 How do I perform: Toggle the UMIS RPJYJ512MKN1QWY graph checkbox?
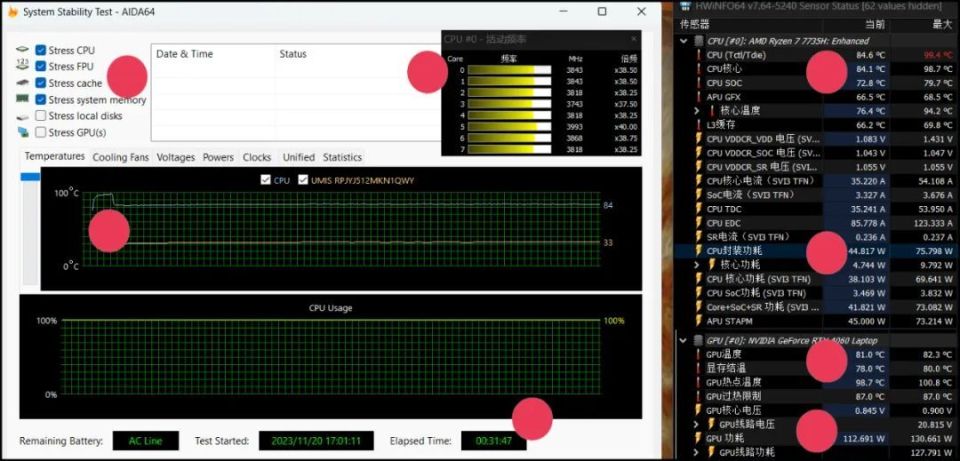click(x=302, y=180)
